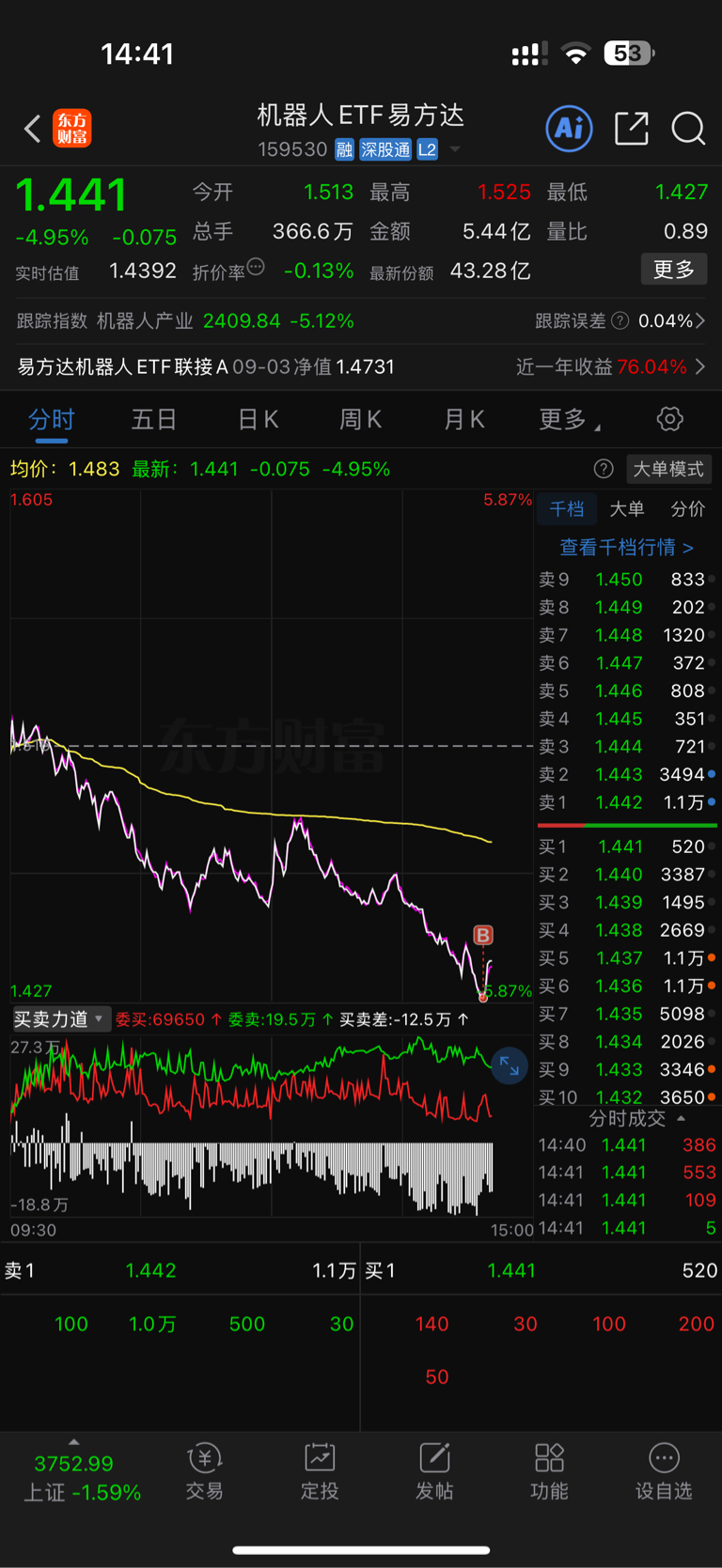Select buy level 买3 at 1.439
Screen dimensions: 722x1568
(x=627, y=902)
